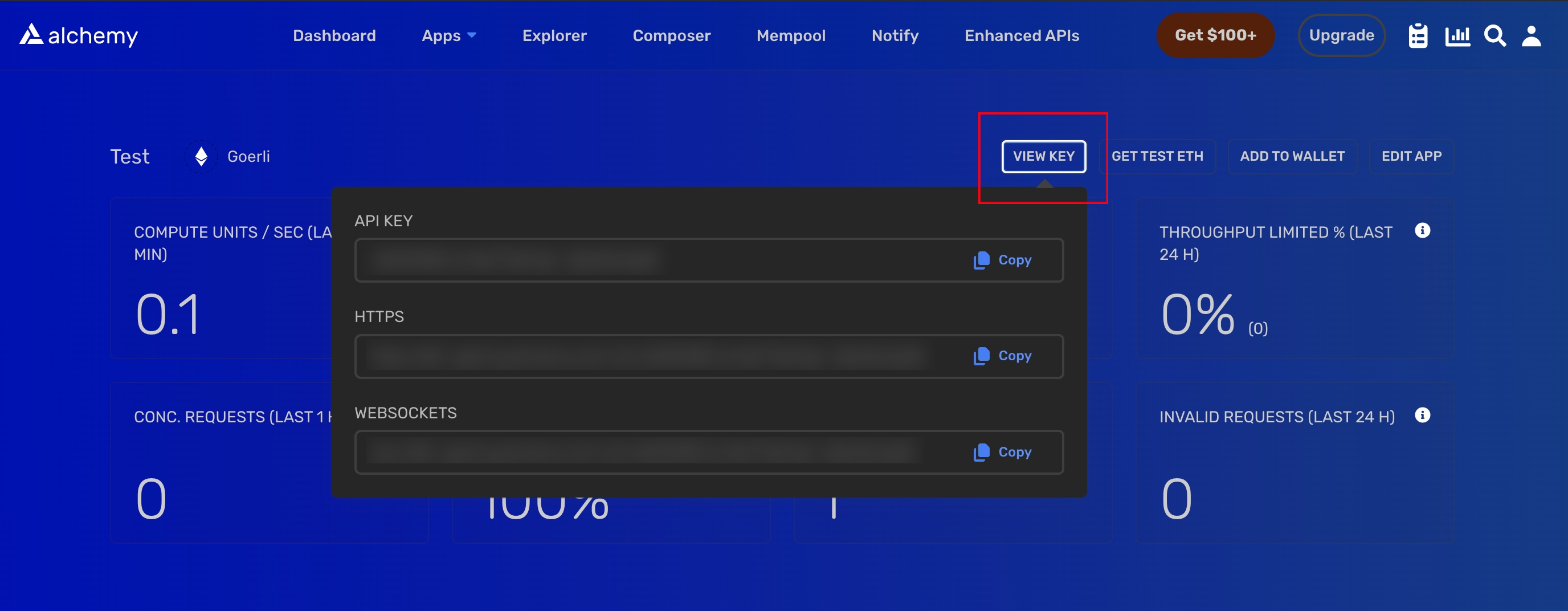The height and width of the screenshot is (611, 1568).
Task: Go to the Explorer page
Action: 554,35
